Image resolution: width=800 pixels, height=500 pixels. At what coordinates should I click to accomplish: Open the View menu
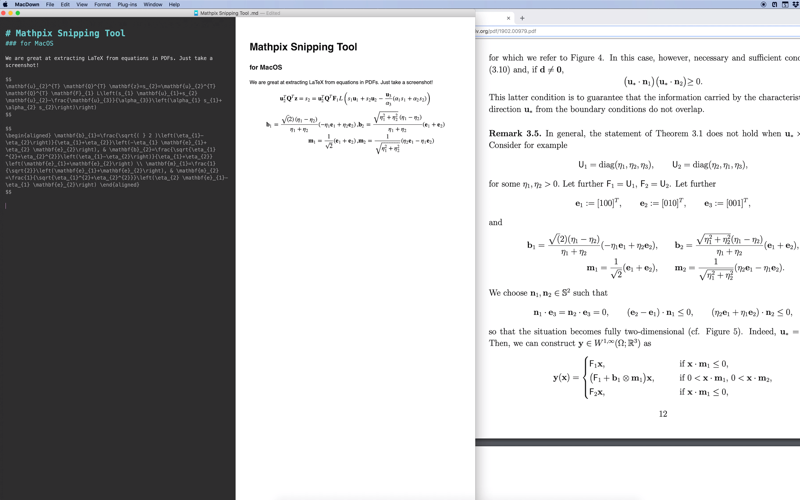pyautogui.click(x=82, y=4)
